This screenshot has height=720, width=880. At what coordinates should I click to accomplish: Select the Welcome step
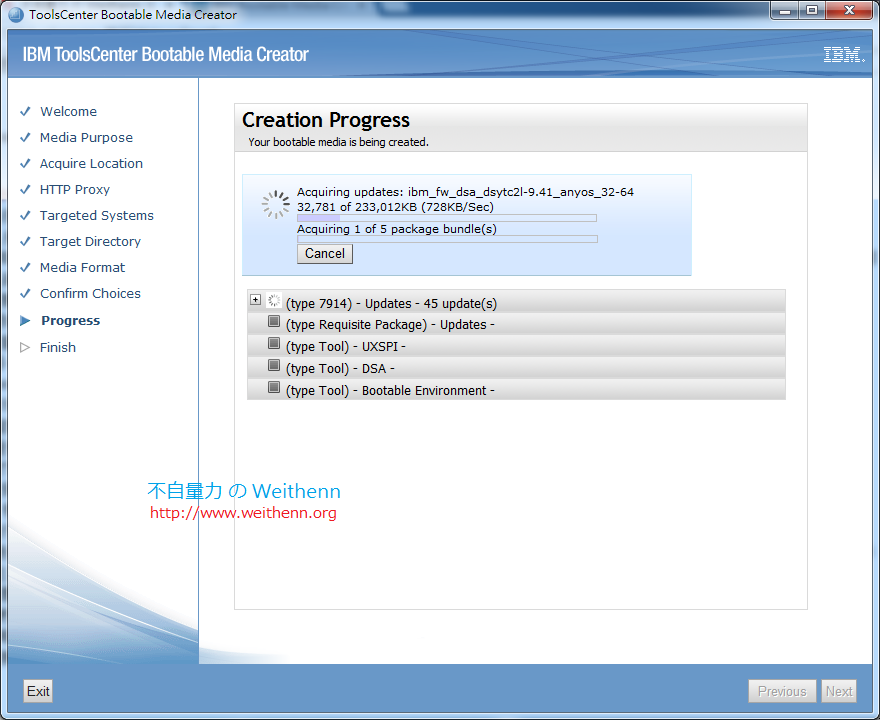point(68,111)
